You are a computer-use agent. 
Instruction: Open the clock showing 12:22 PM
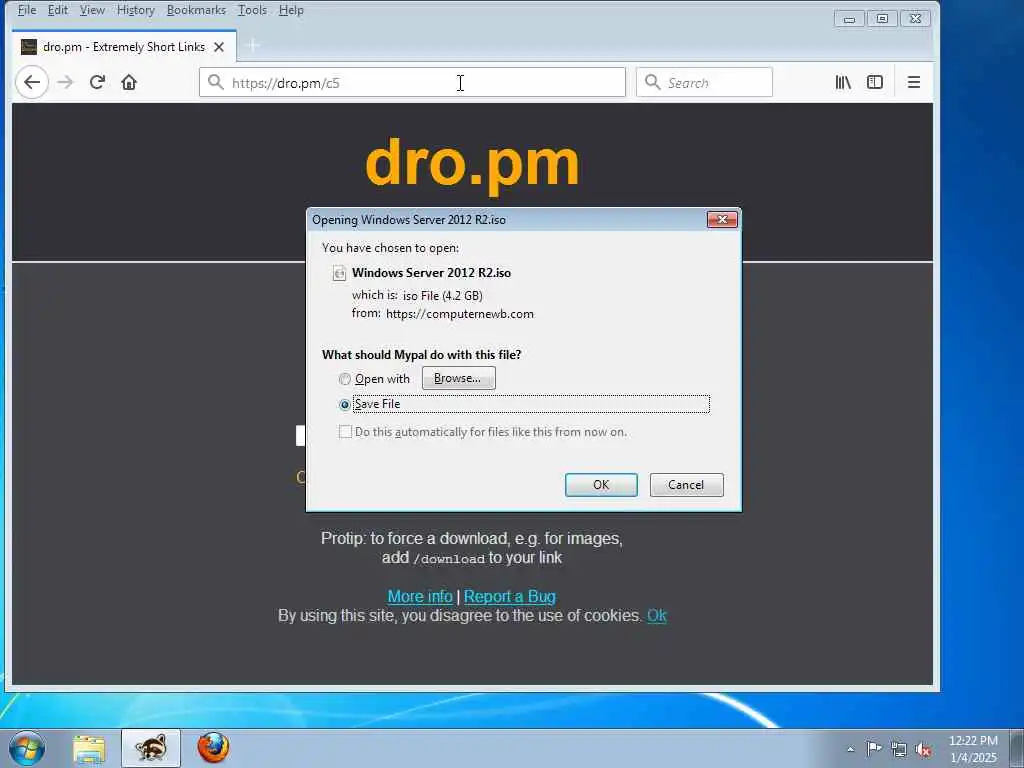click(x=973, y=748)
